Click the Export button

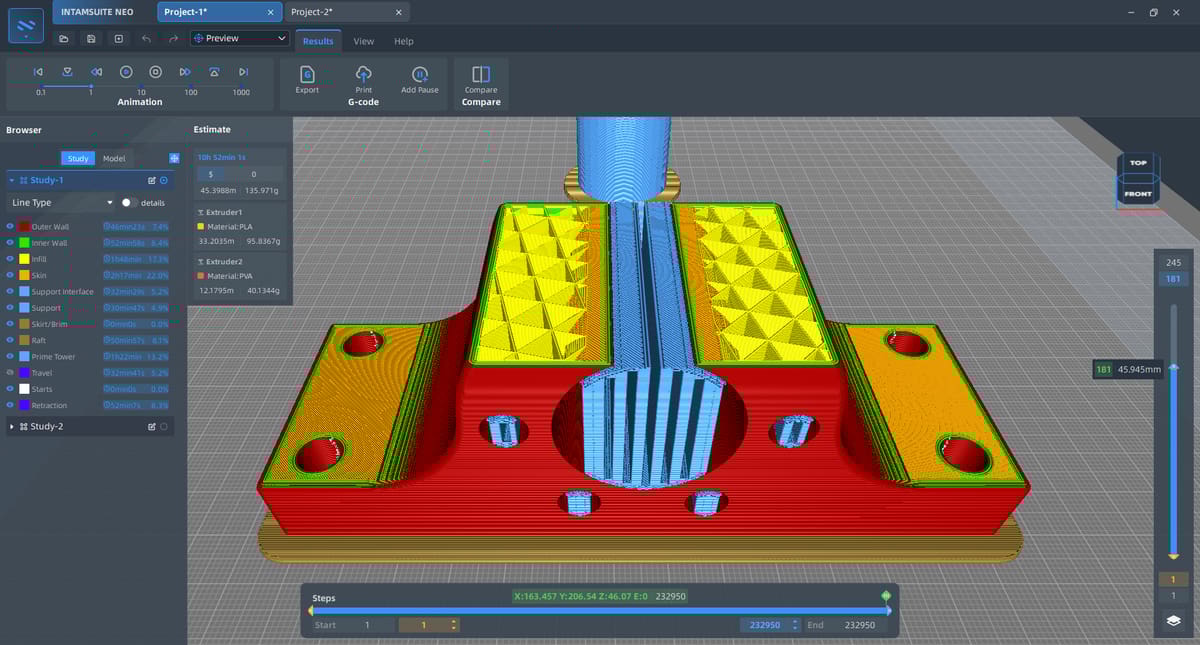(x=307, y=79)
